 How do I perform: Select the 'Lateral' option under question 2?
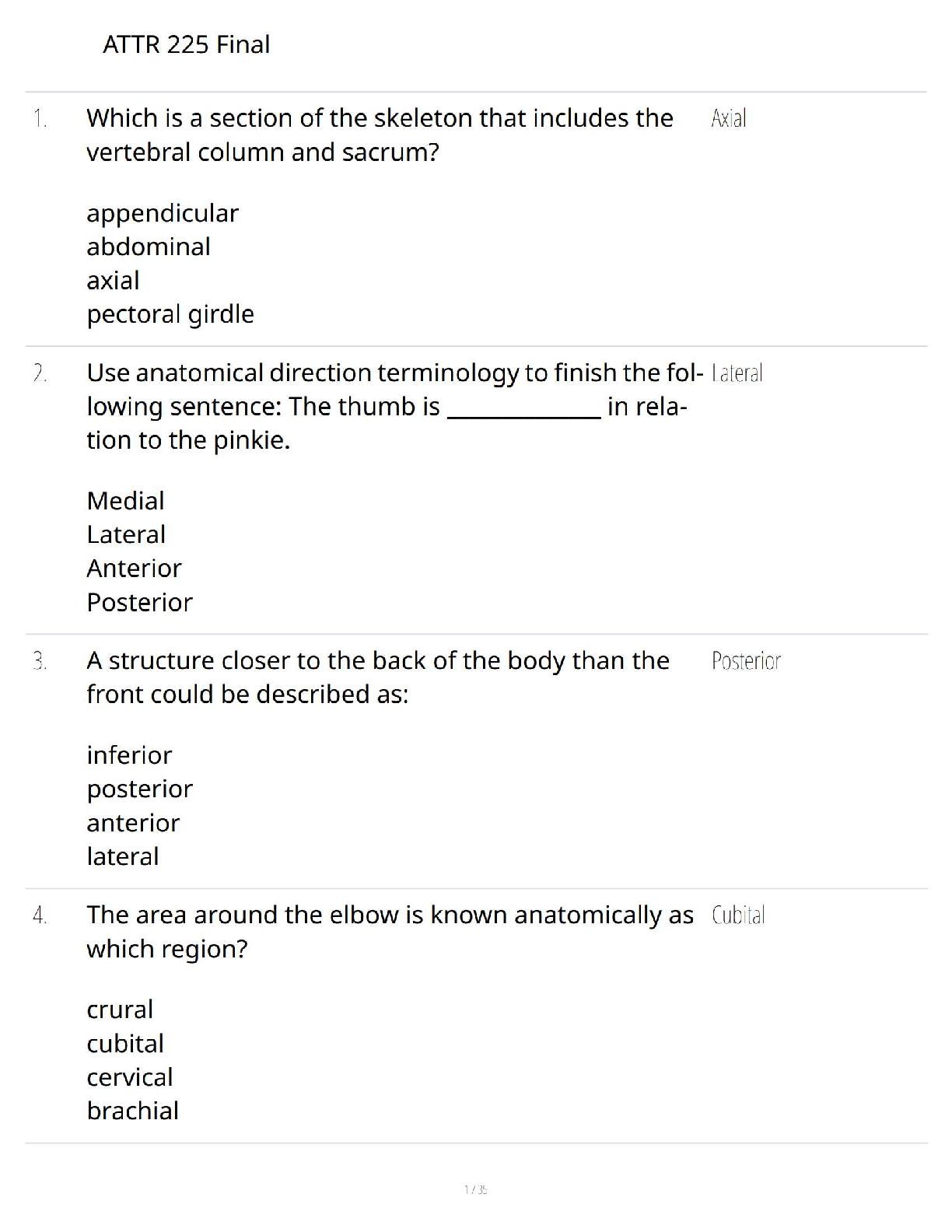pyautogui.click(x=126, y=534)
